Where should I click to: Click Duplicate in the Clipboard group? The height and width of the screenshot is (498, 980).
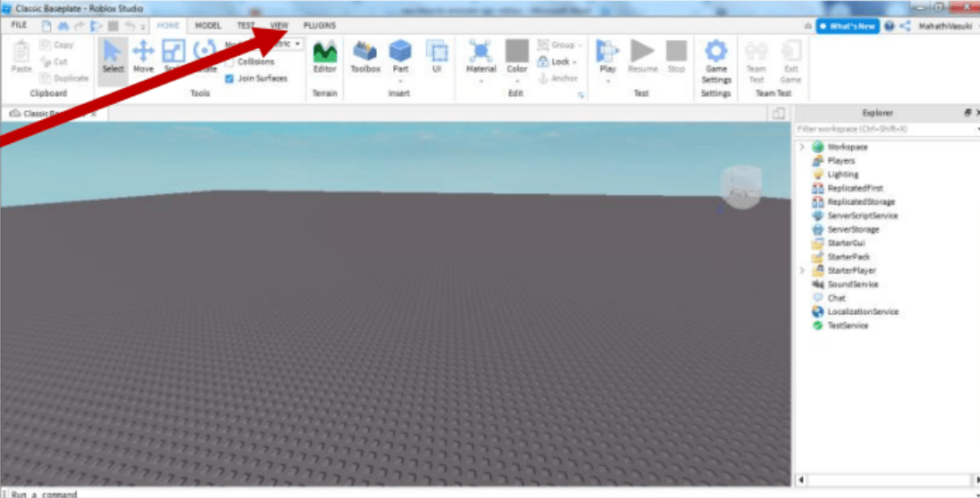point(64,78)
